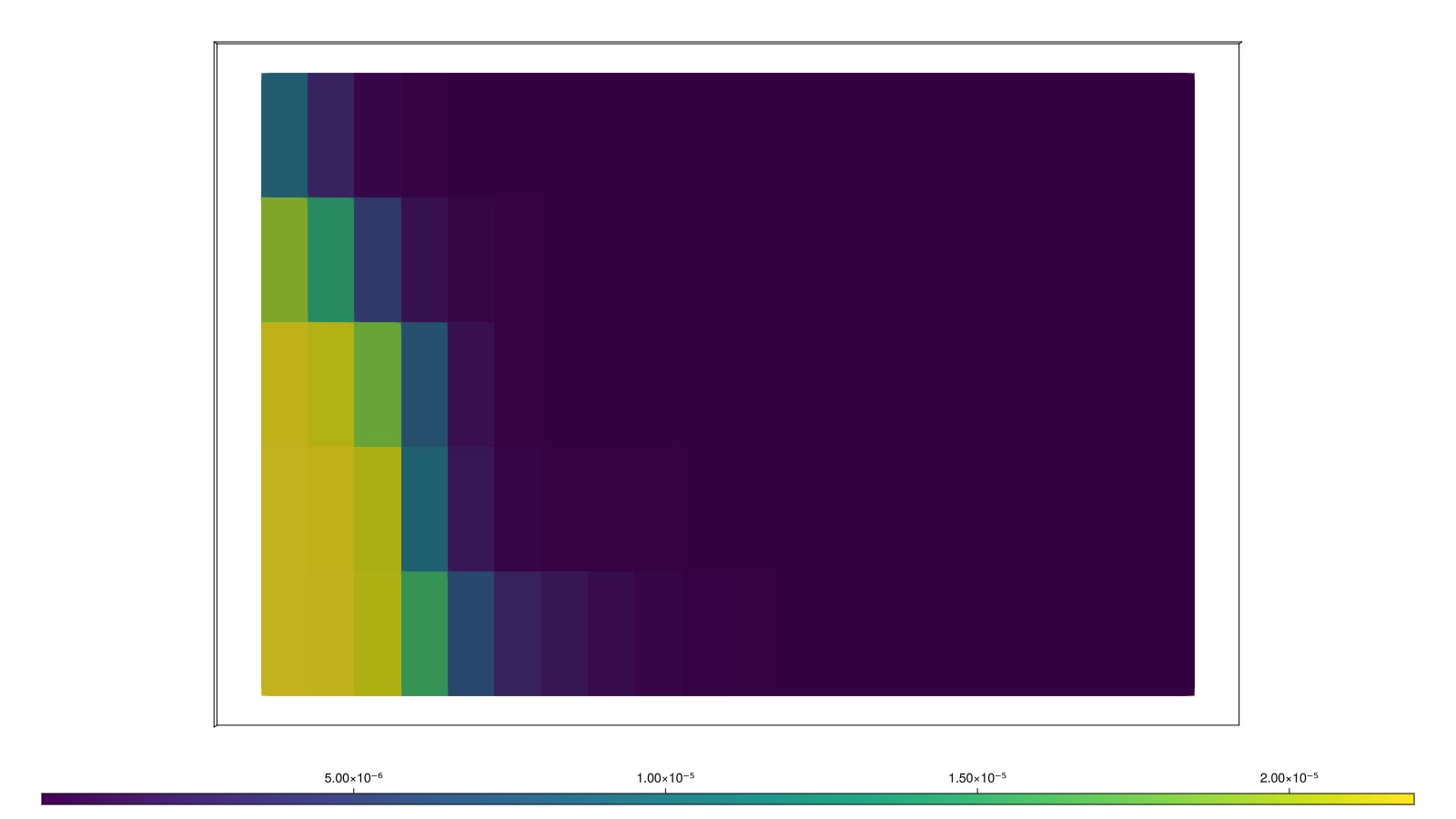Select the blue fifth cell in bottom row
The width and height of the screenshot is (1456, 819).
470,633
